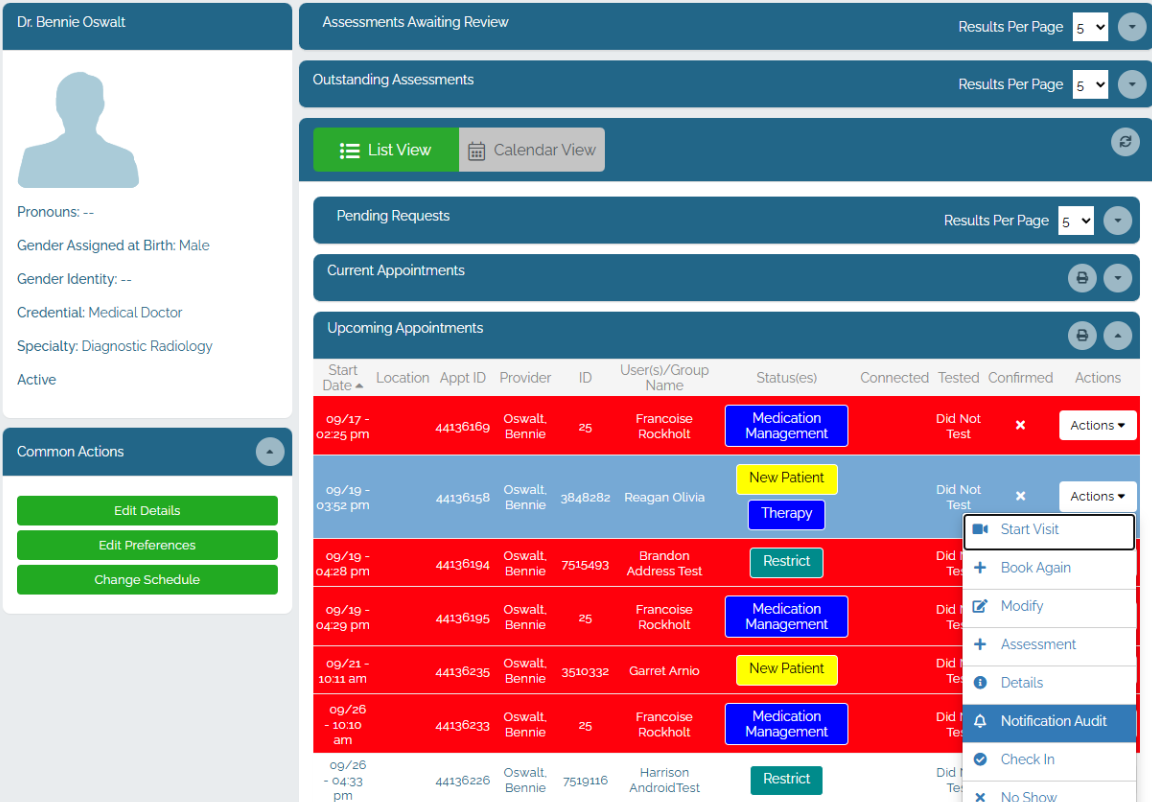Click the Modify pencil icon in menu
1152x802 pixels.
[x=980, y=606]
